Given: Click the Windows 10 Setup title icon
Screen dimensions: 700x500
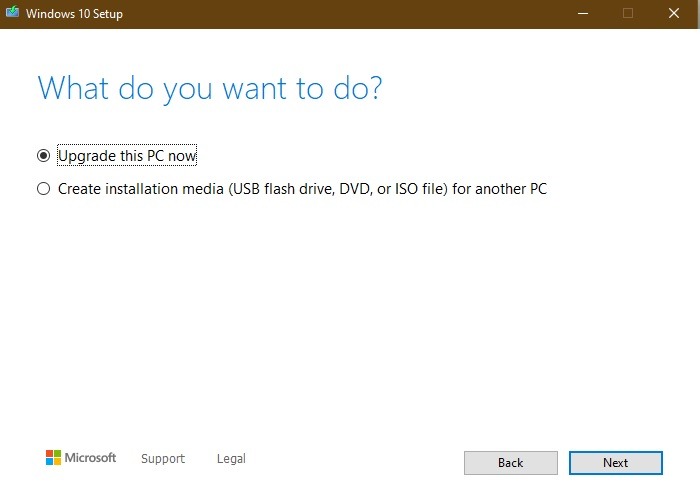Looking at the screenshot, I should pos(12,12).
